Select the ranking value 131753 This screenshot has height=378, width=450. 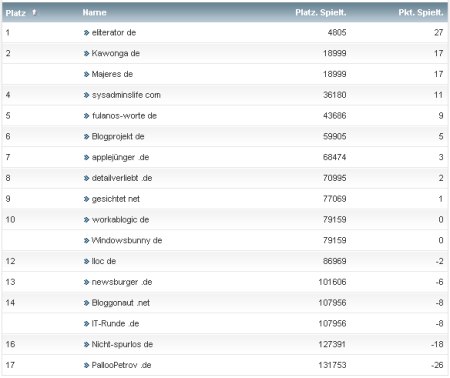coord(332,365)
